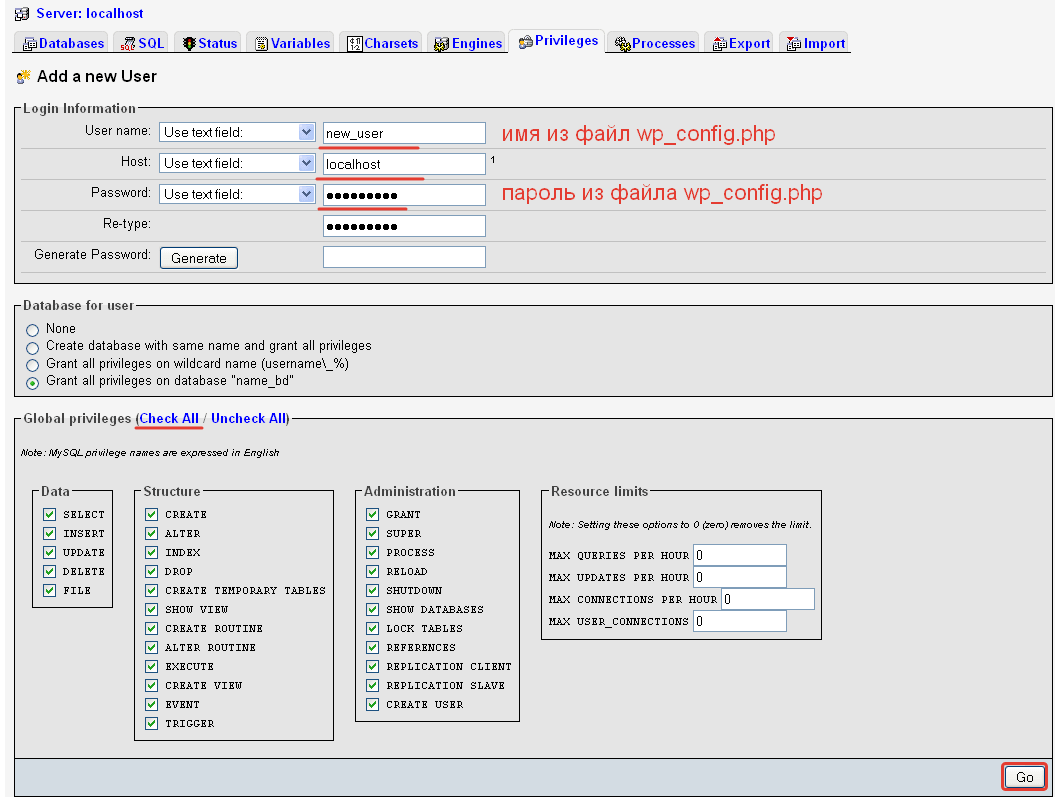Click the SQL tab icon
The width and height of the screenshot is (1055, 797).
[129, 44]
